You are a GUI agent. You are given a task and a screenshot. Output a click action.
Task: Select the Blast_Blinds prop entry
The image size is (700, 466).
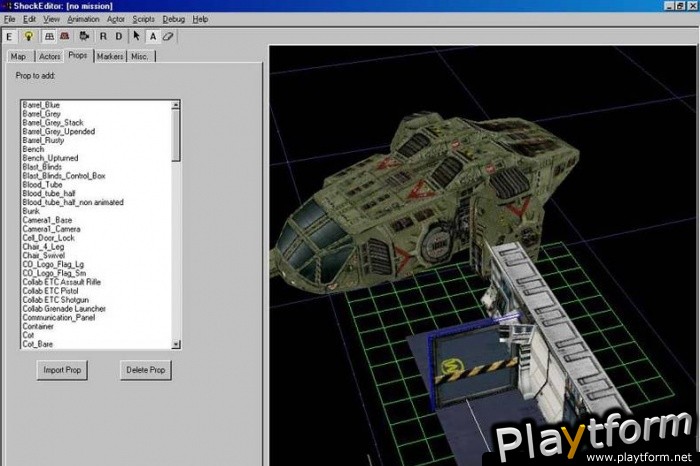pos(42,167)
